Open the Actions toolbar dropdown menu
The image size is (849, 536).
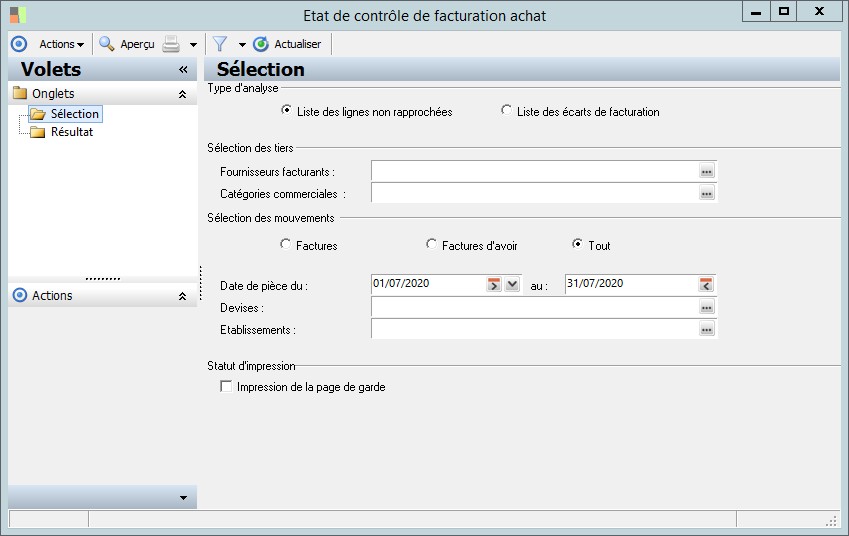pyautogui.click(x=61, y=44)
